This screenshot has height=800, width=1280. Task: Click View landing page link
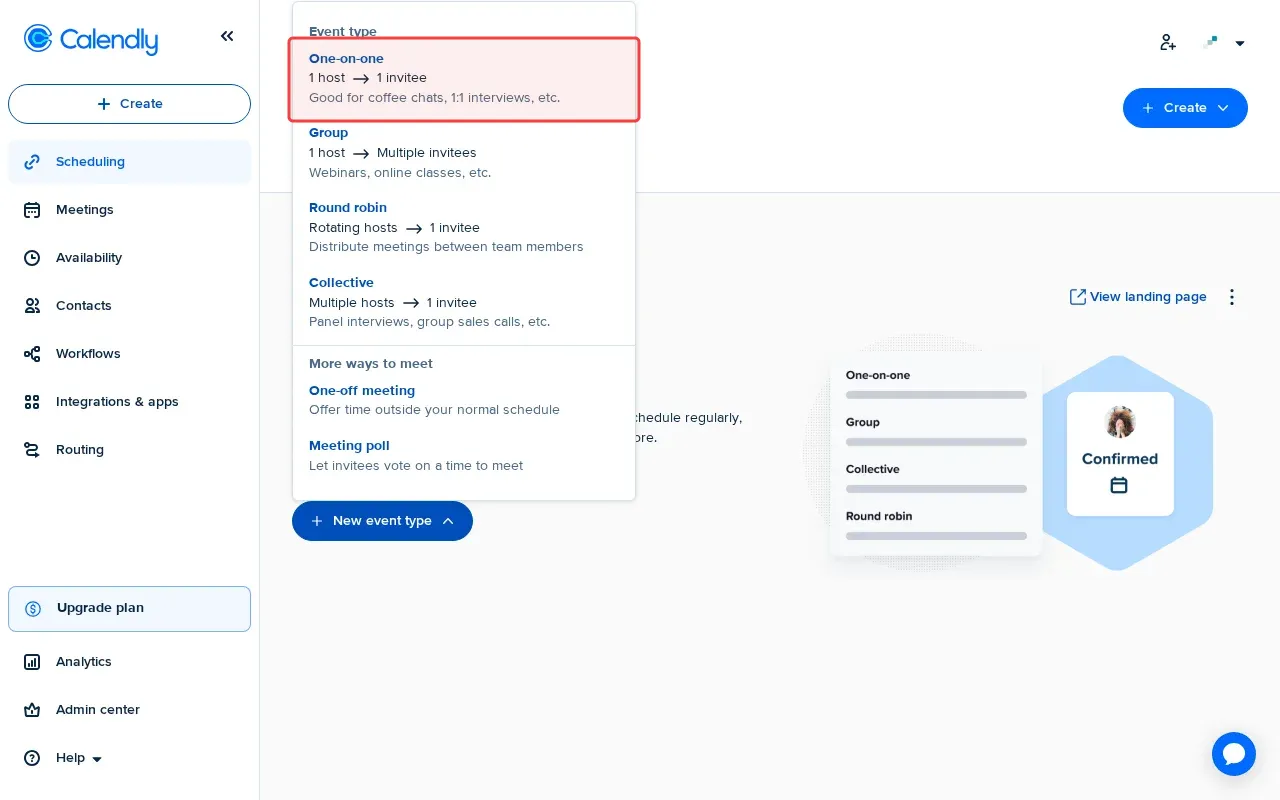click(x=1138, y=297)
